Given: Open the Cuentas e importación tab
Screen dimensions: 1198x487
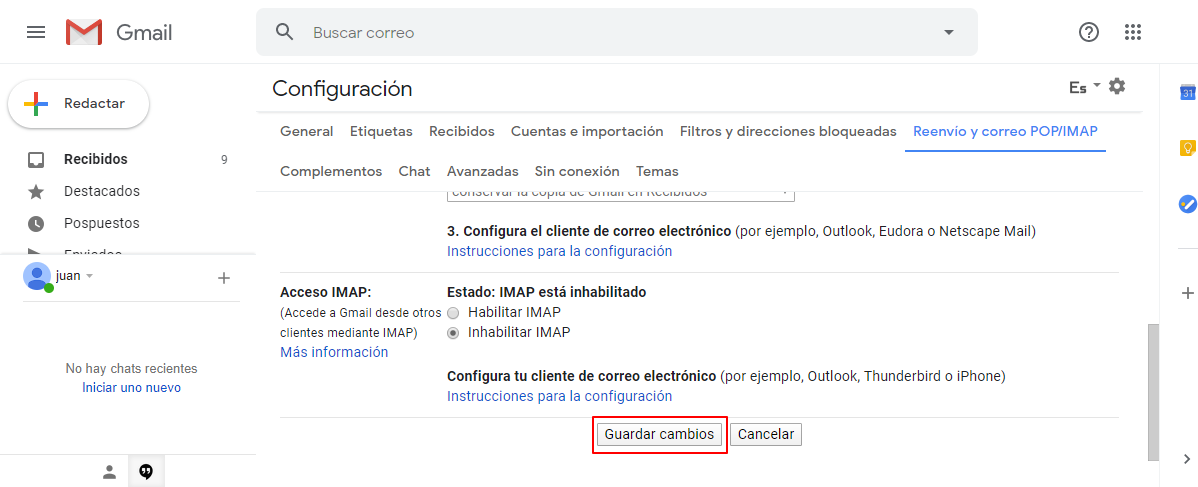Looking at the screenshot, I should pyautogui.click(x=587, y=131).
